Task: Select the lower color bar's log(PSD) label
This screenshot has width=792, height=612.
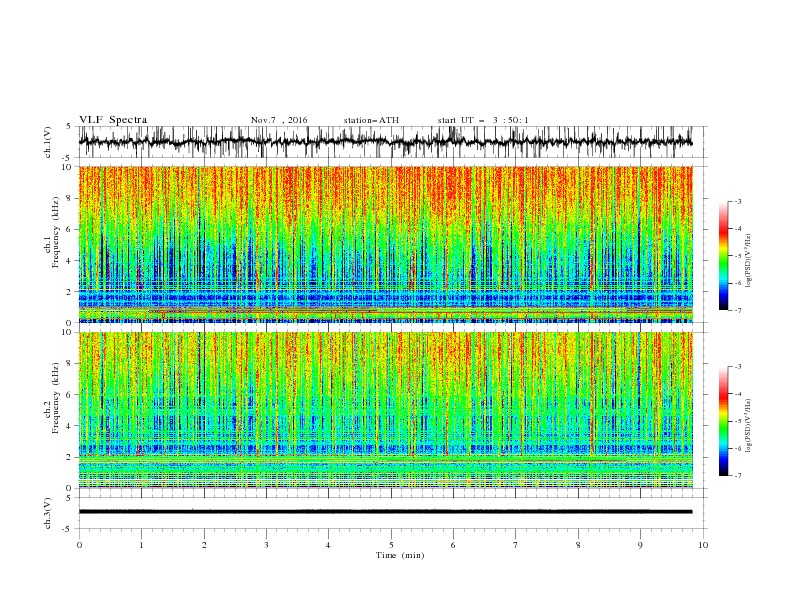Action: pos(749,425)
